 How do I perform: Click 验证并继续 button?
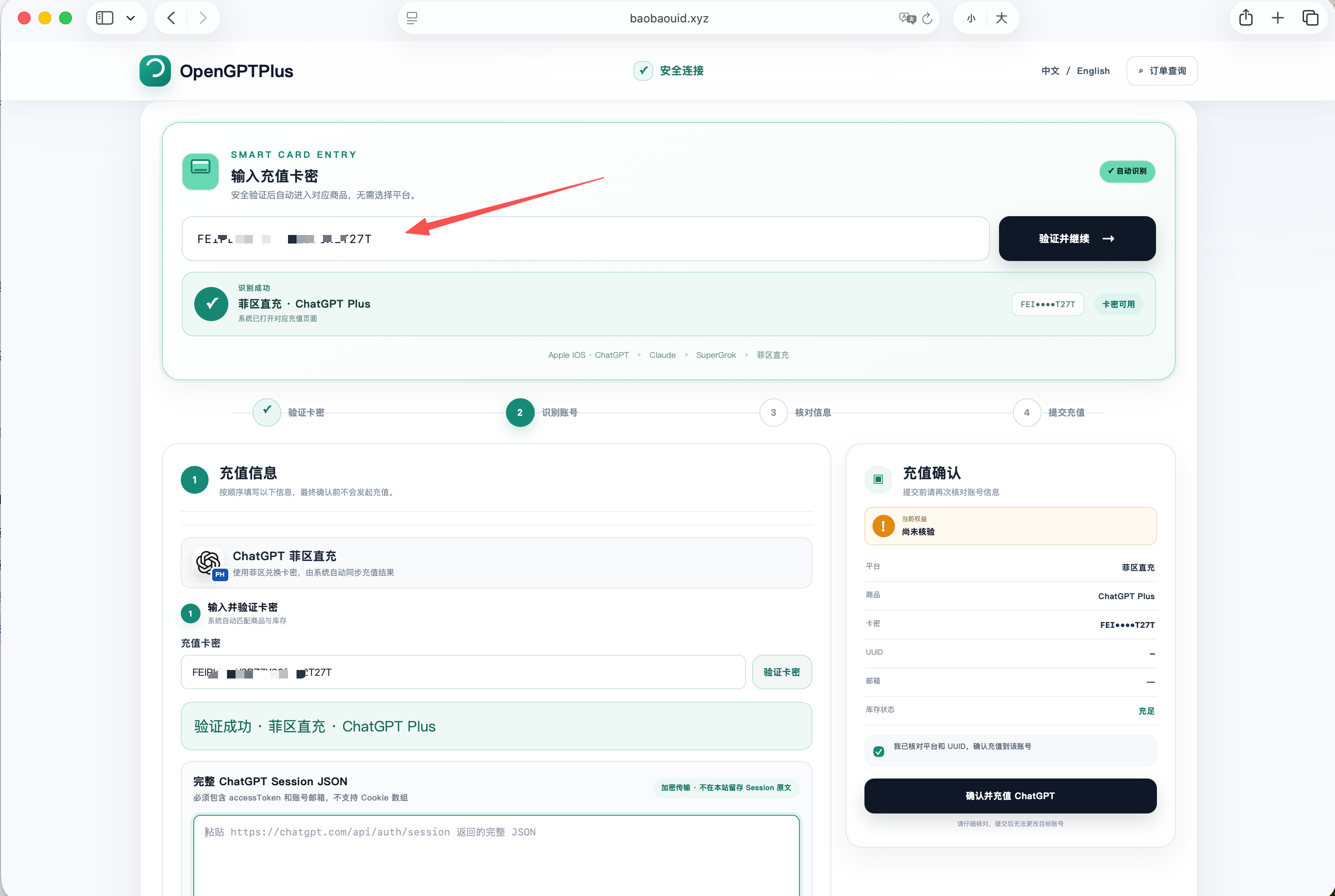(x=1077, y=239)
